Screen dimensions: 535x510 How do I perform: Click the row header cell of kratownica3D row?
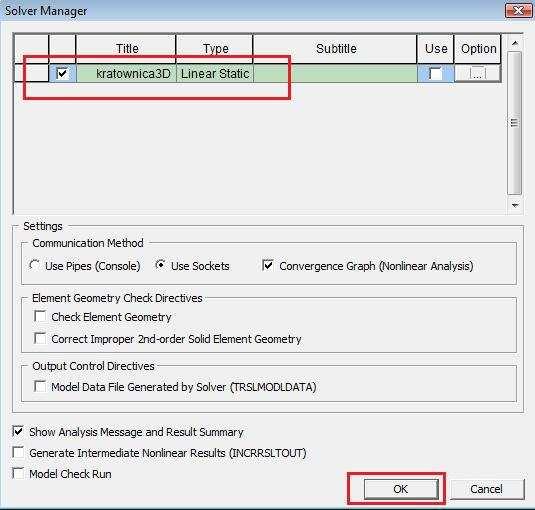[31, 73]
